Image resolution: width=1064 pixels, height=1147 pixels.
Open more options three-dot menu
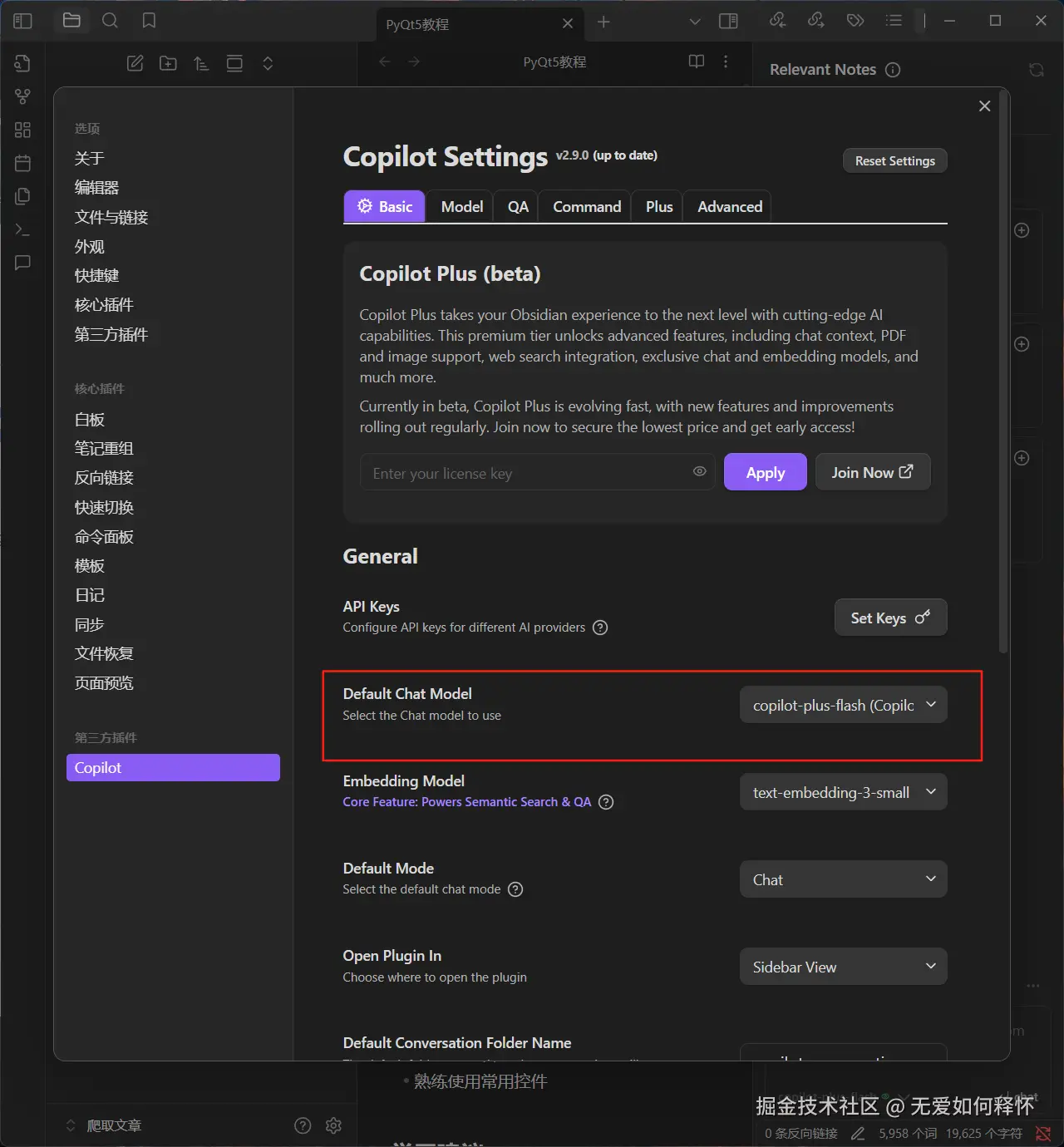[726, 62]
